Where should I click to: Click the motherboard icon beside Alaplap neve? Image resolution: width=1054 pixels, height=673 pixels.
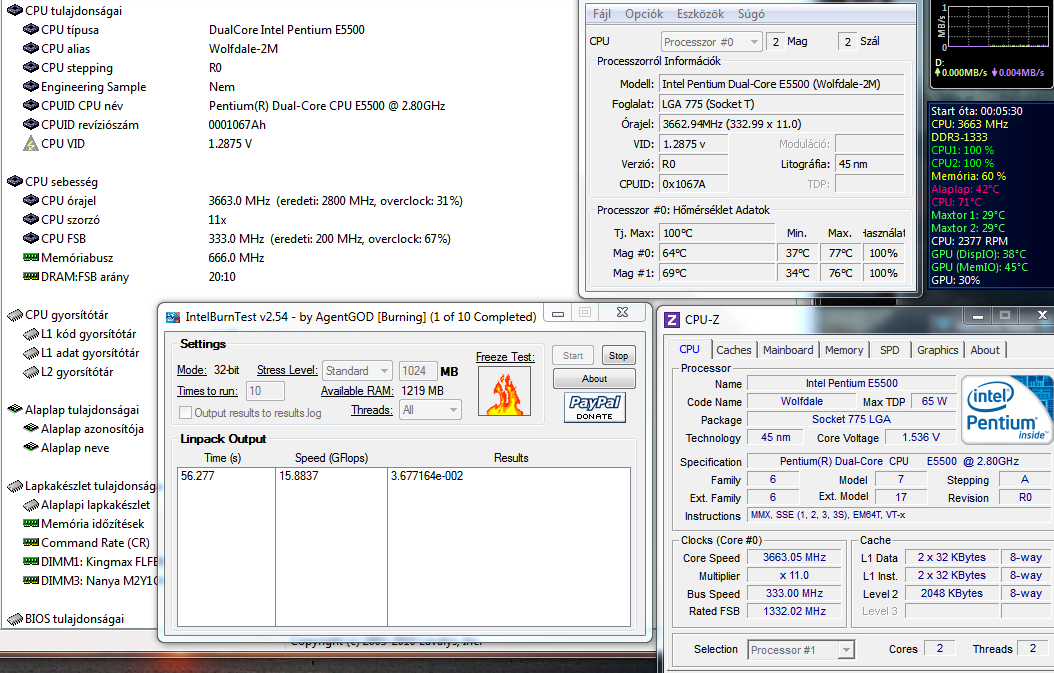[x=31, y=447]
